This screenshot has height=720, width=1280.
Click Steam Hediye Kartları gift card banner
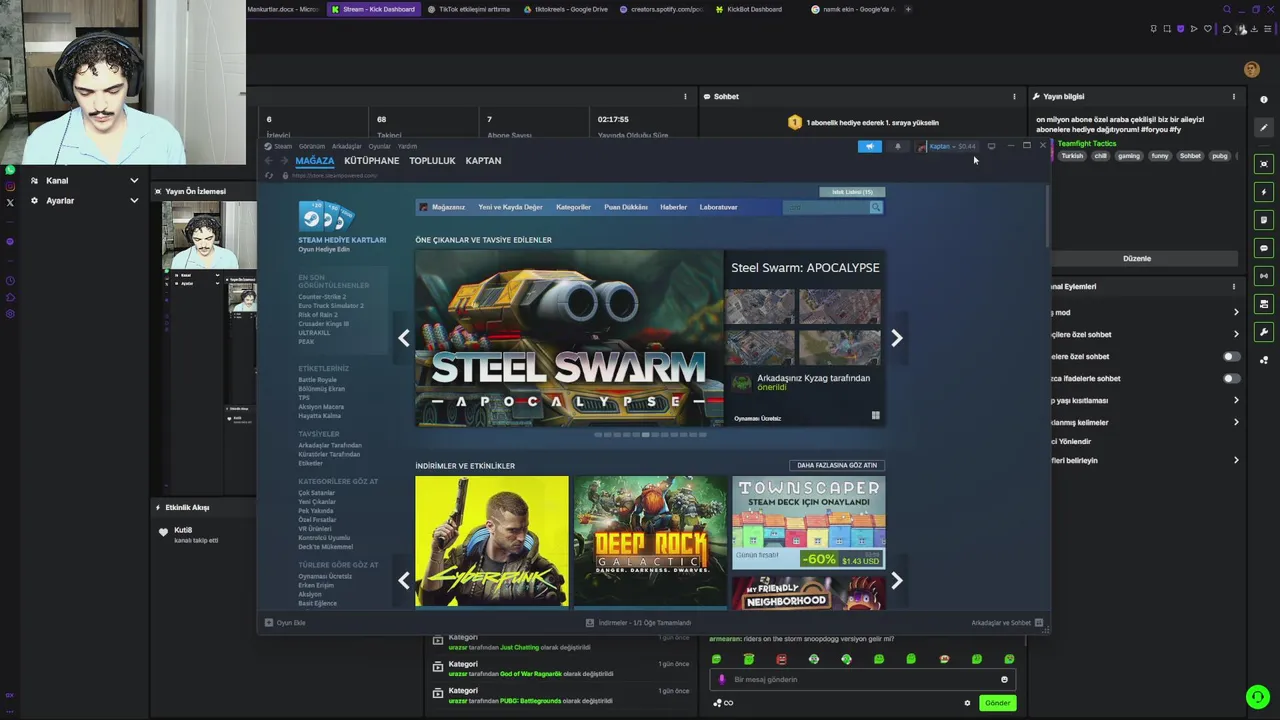(341, 227)
